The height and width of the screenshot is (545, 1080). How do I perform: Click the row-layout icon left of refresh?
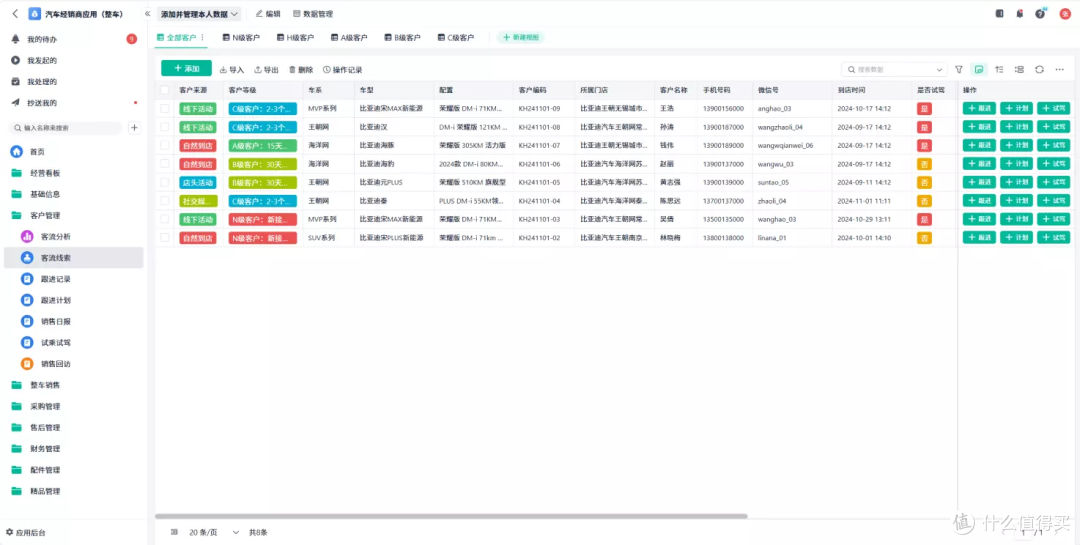coord(1019,70)
